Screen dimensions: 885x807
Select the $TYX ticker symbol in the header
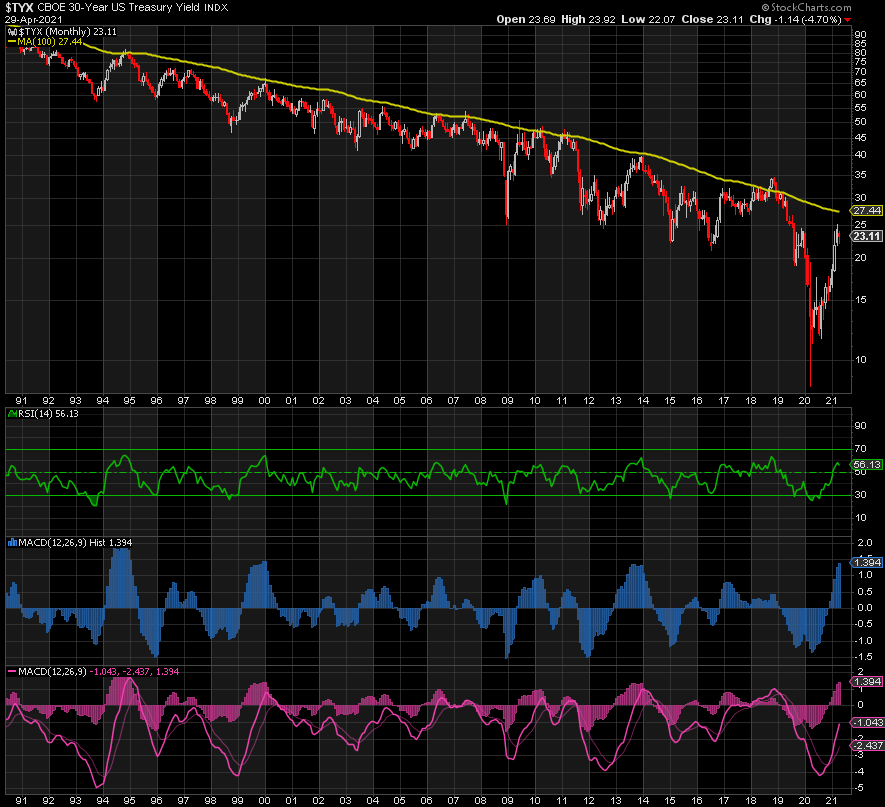click(x=19, y=7)
